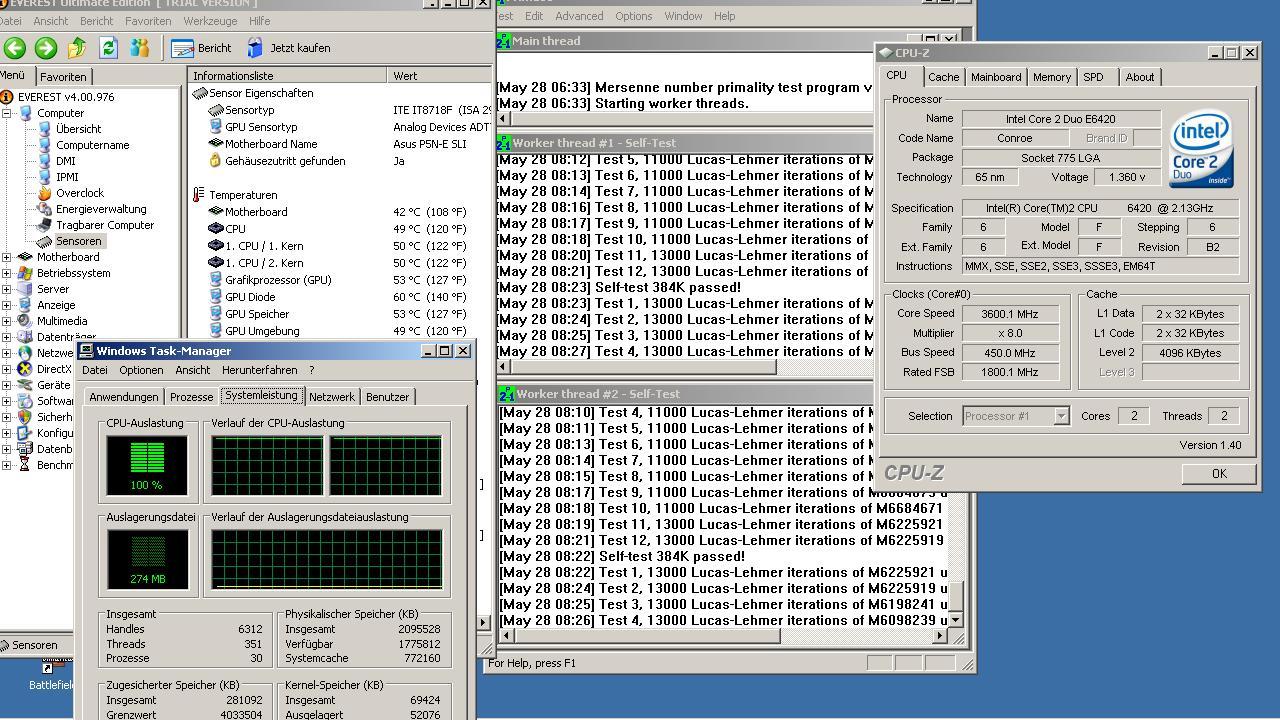Go up one level with EVEREST folder-up icon
1280x720 pixels.
pyautogui.click(x=77, y=47)
